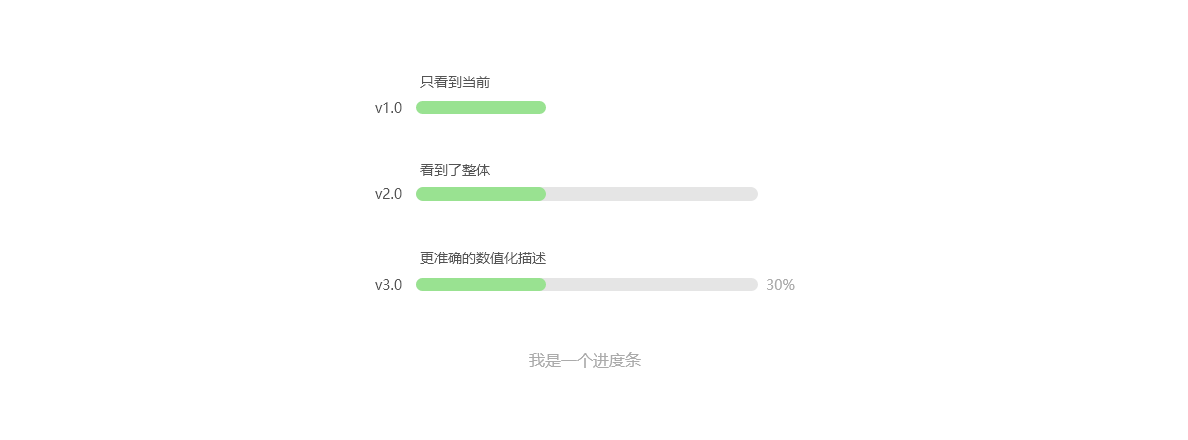Click the 30% percentage label

click(x=780, y=285)
